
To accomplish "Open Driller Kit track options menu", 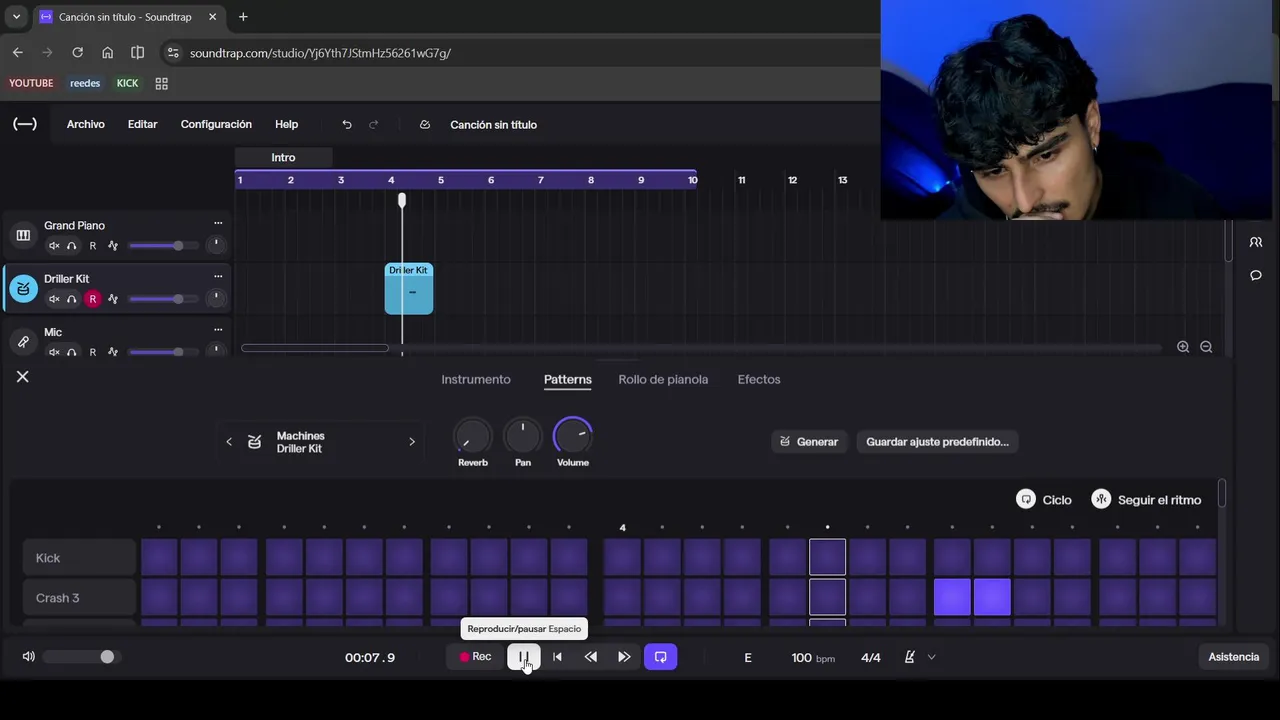I will (218, 276).
